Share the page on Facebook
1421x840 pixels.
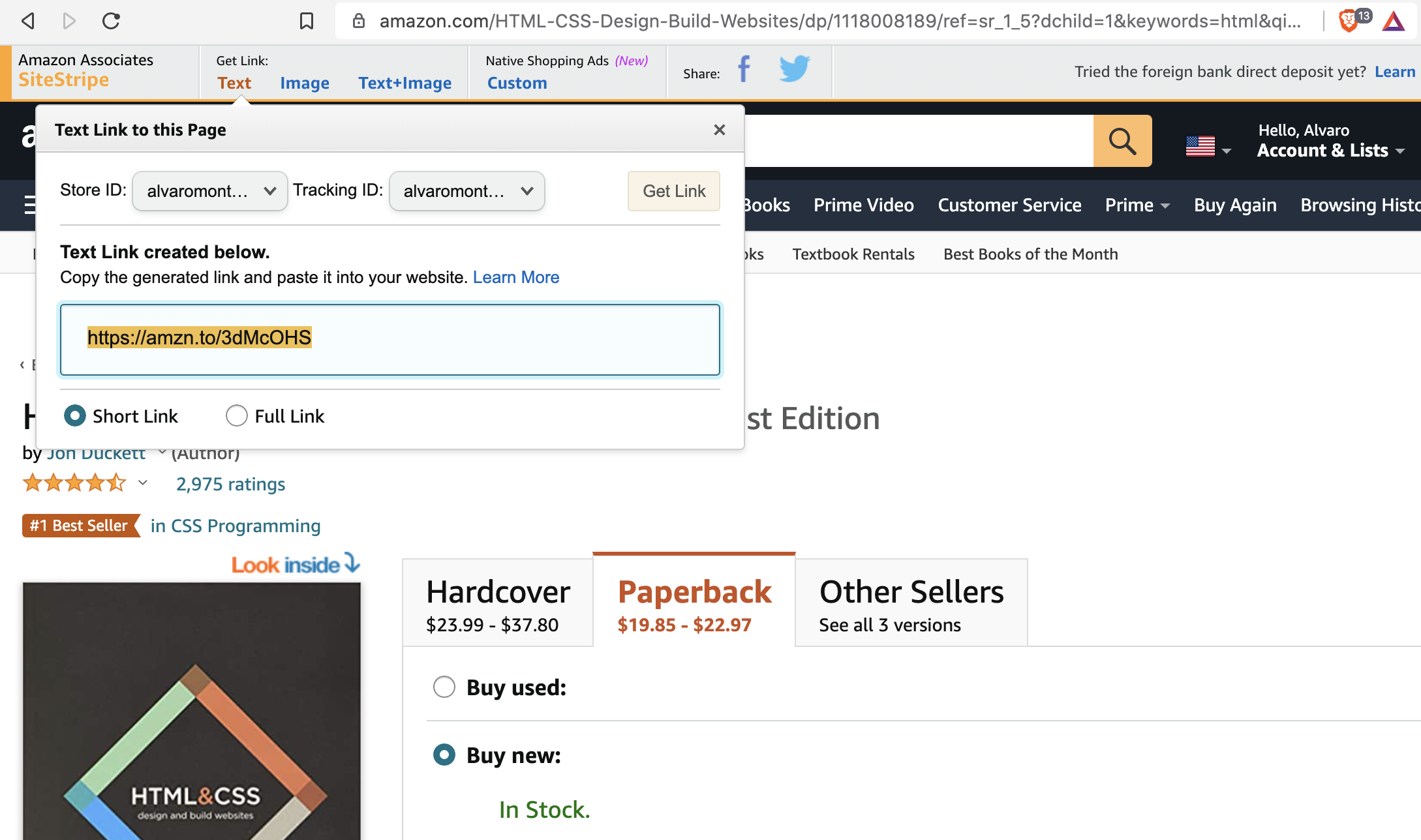coord(744,69)
